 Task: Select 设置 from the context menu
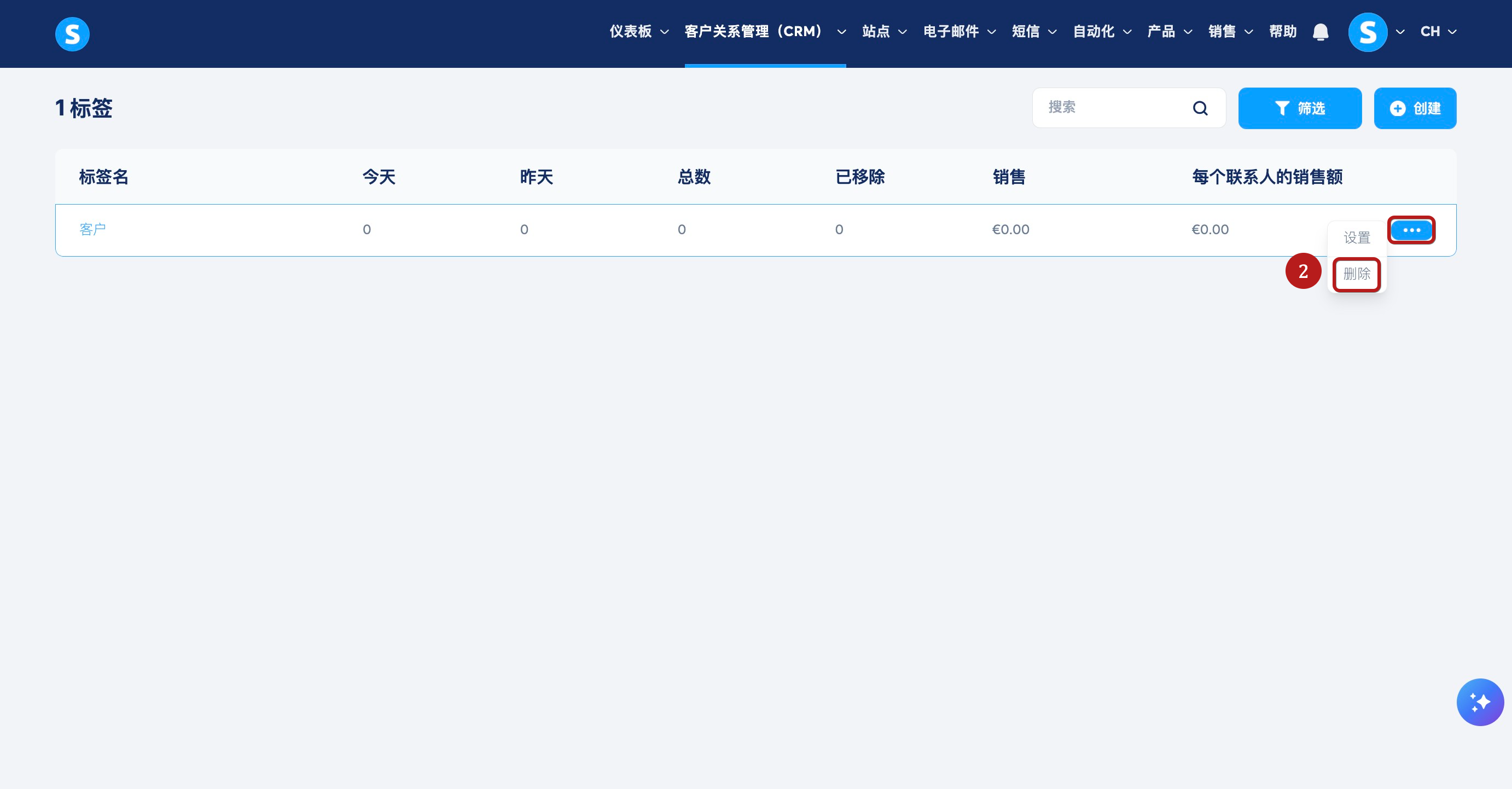(1357, 238)
